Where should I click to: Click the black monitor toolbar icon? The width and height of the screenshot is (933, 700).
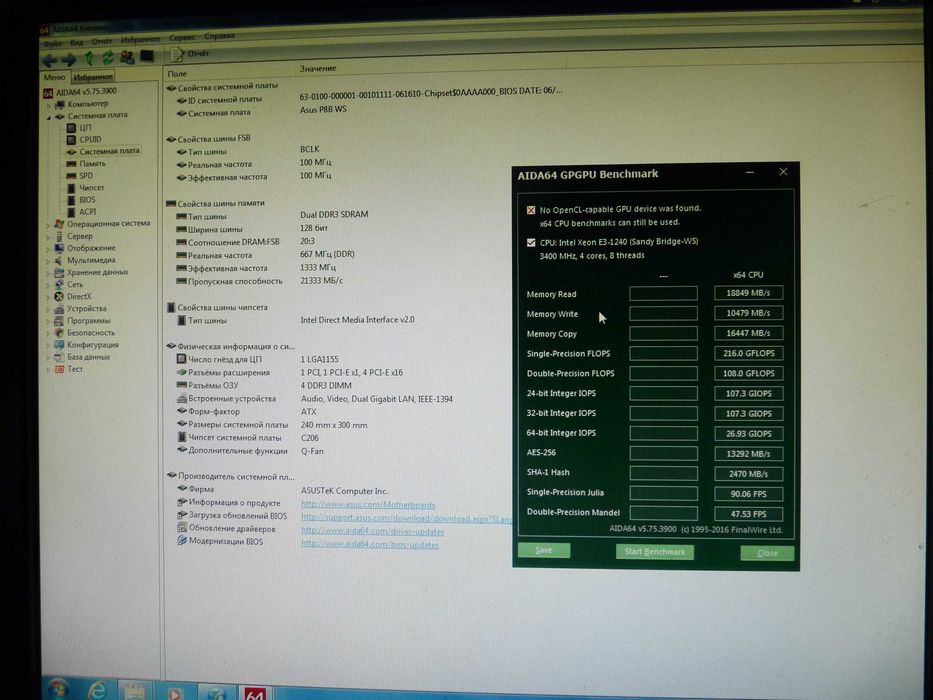coord(147,56)
